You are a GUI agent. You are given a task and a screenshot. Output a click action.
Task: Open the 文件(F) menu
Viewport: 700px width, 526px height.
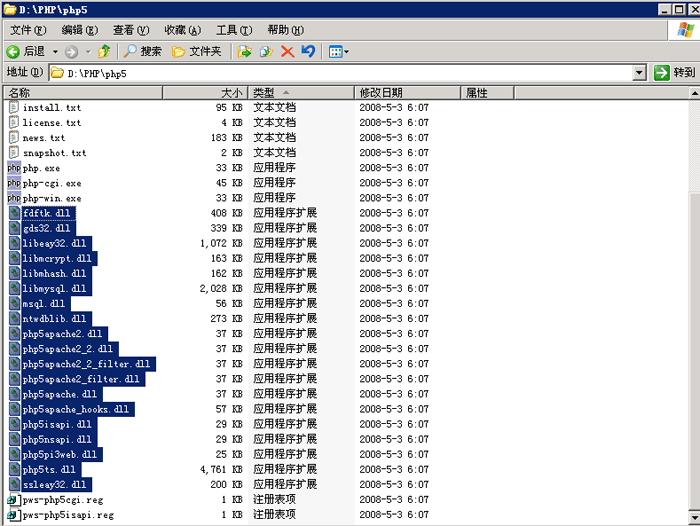coord(27,30)
